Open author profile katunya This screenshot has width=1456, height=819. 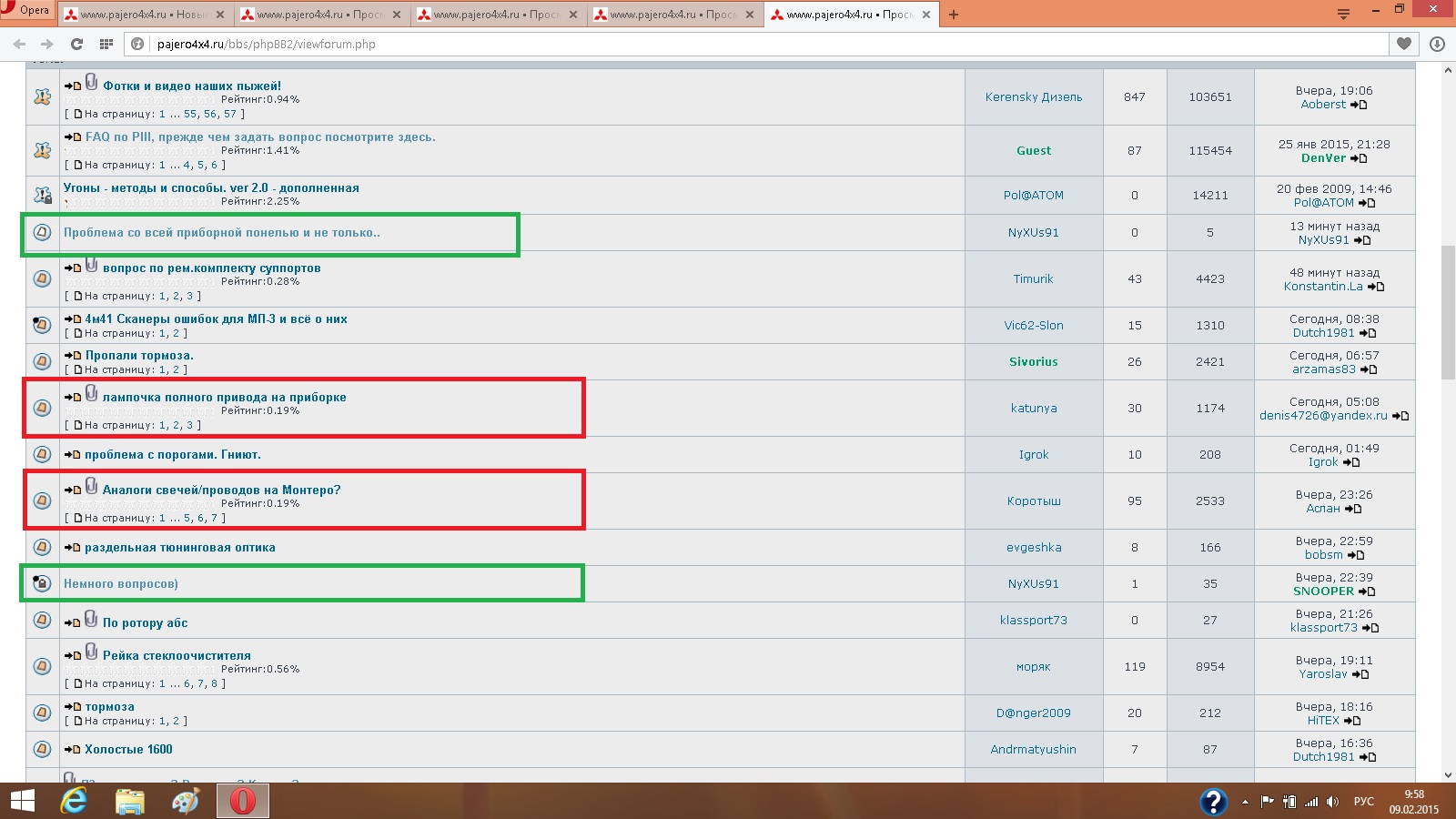pos(1033,408)
